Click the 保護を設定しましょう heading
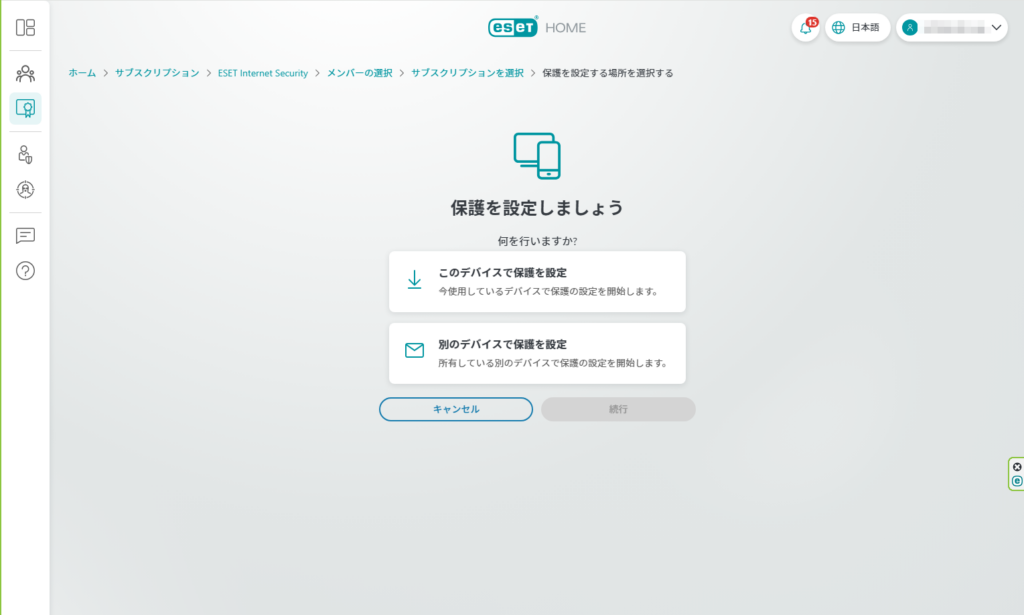The image size is (1024, 615). [537, 208]
